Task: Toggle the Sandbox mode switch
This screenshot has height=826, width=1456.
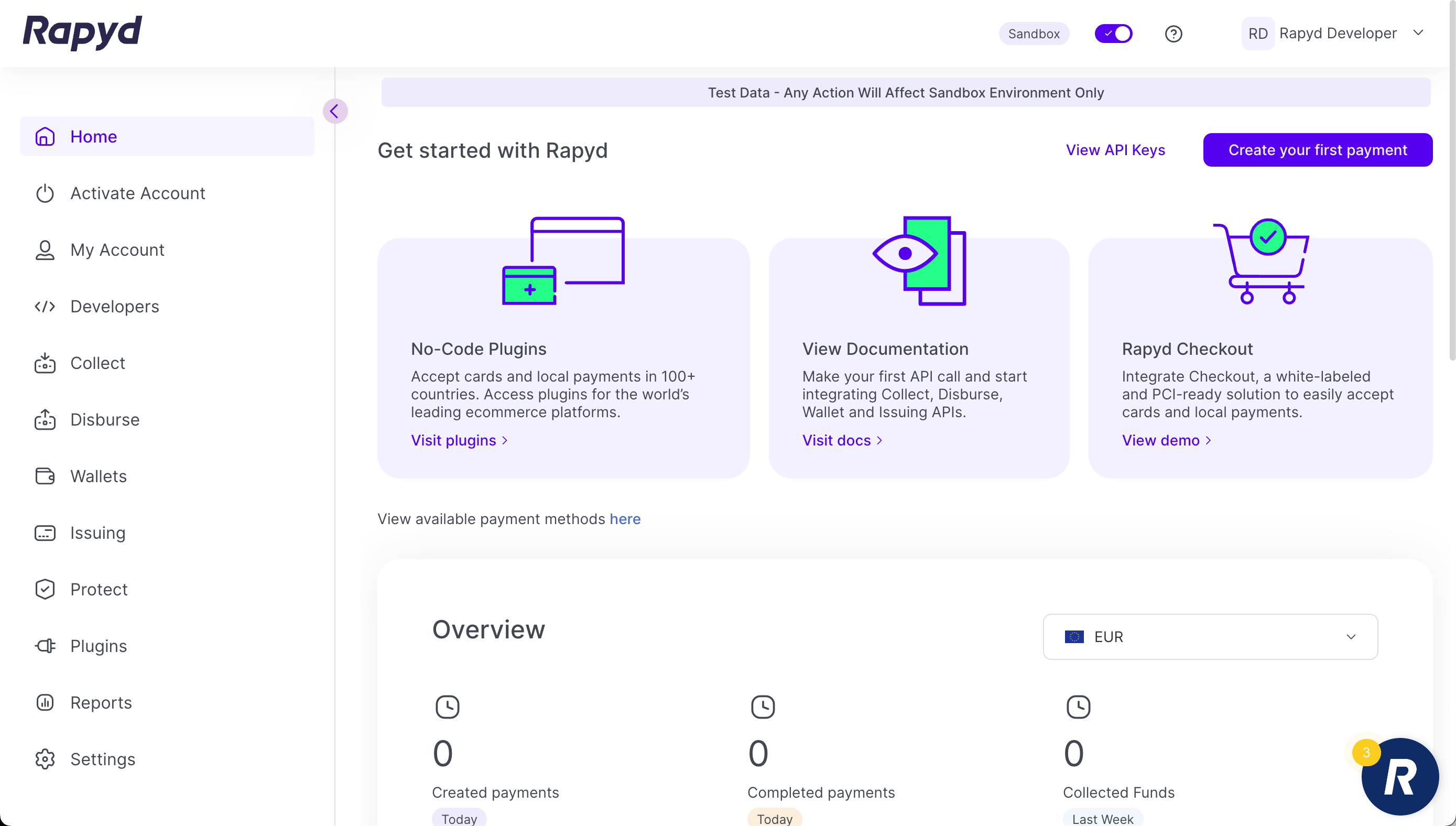Action: coord(1113,34)
